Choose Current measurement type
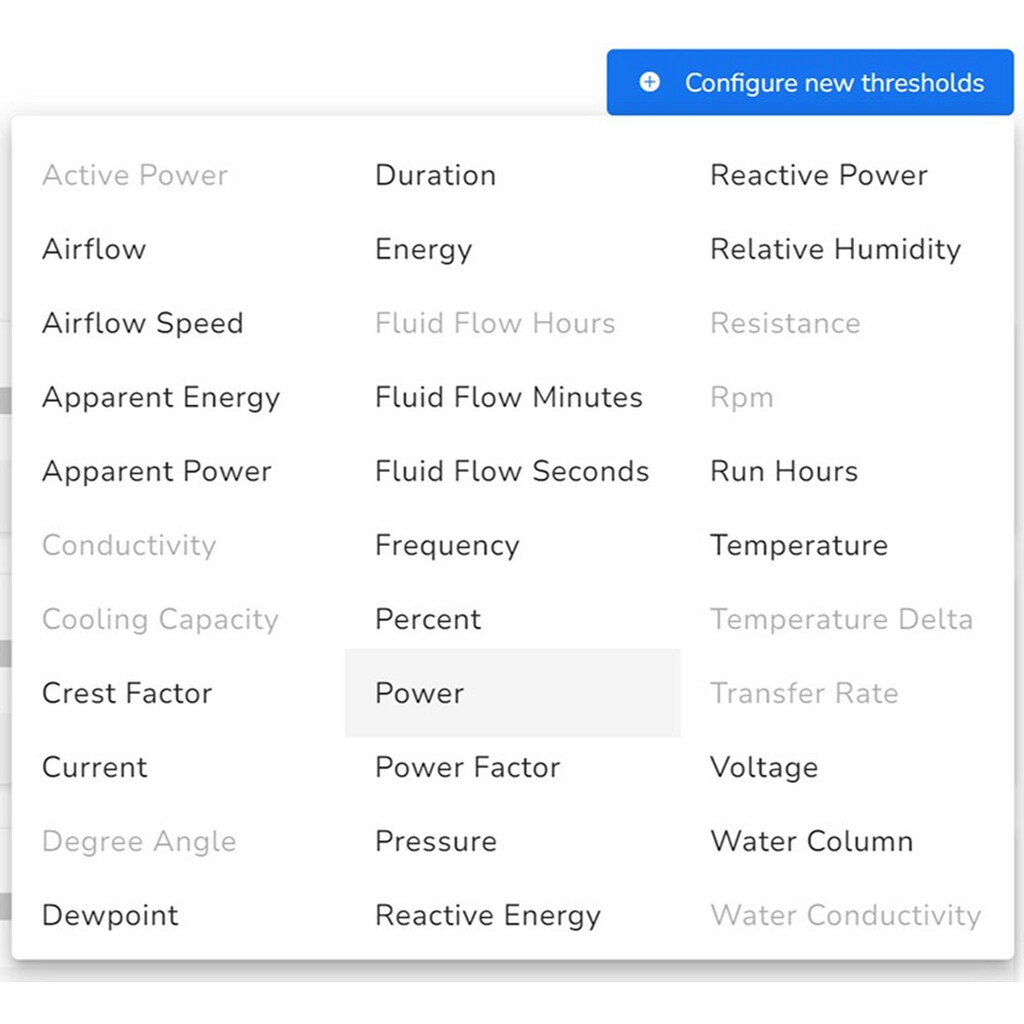The height and width of the screenshot is (1024, 1024). [x=95, y=767]
